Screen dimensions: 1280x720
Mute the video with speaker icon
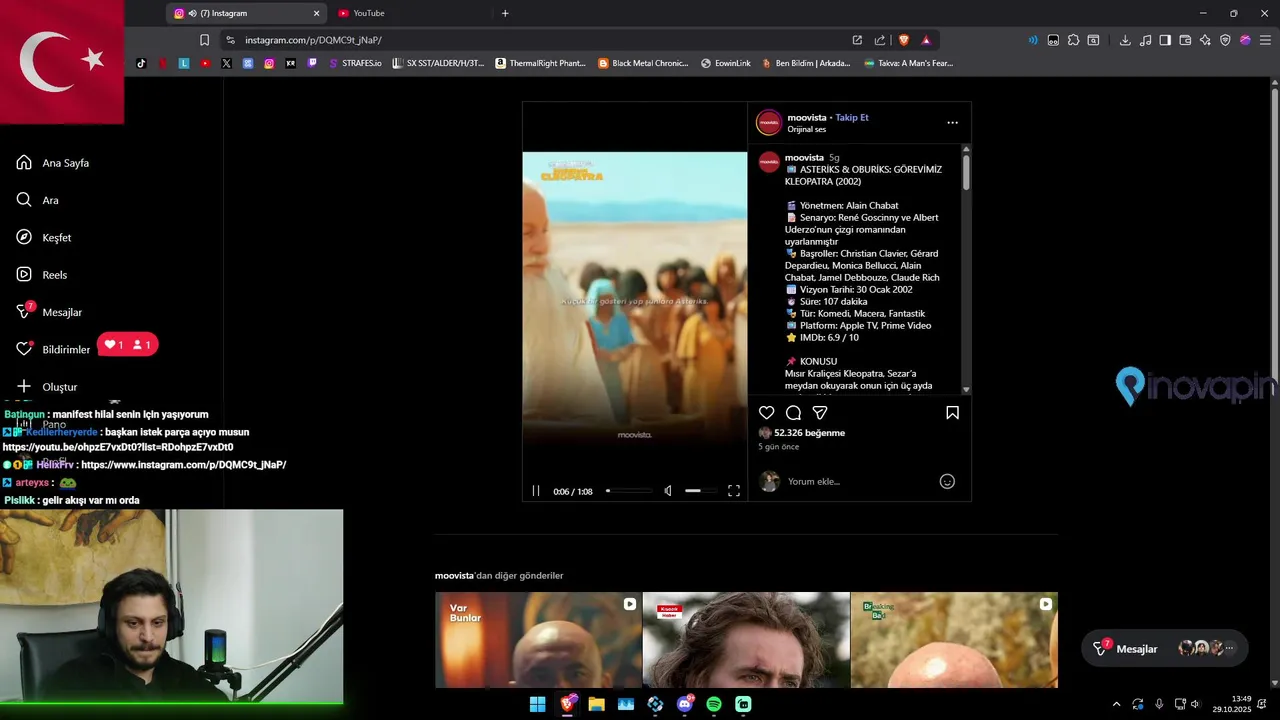[x=668, y=491]
